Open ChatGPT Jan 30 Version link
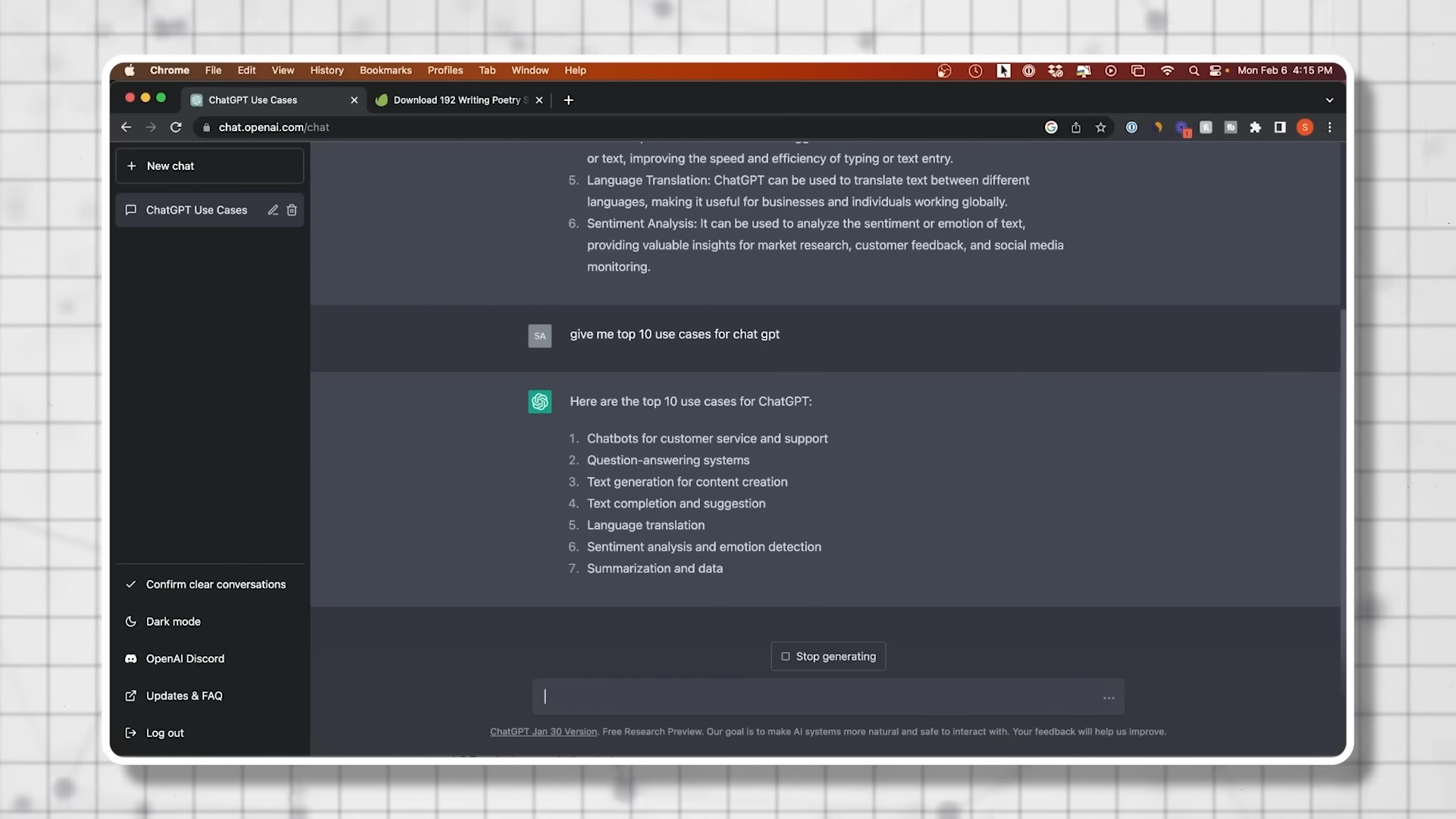Viewport: 1456px width, 819px height. [543, 732]
